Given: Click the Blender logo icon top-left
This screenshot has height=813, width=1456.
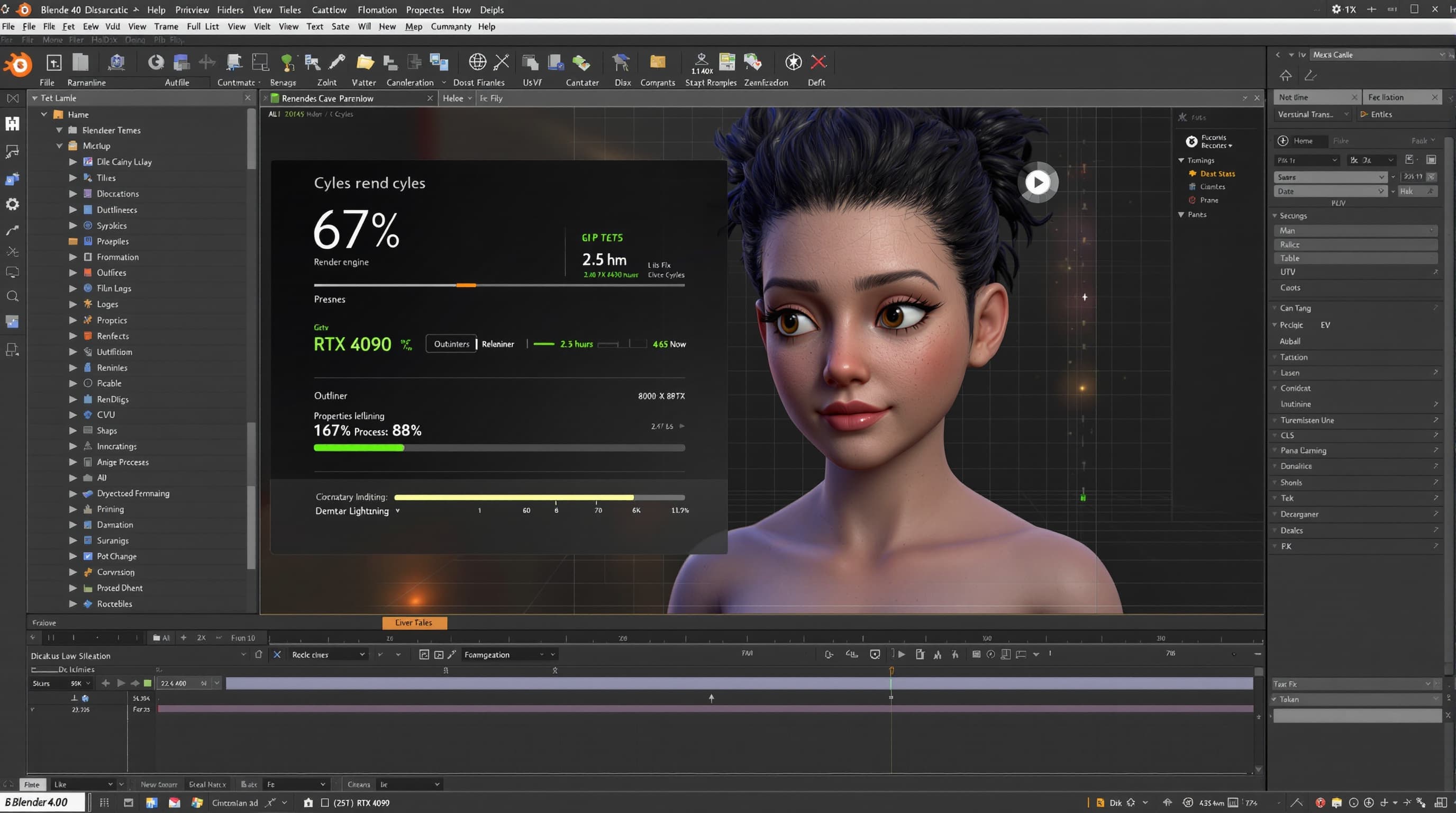Looking at the screenshot, I should [x=17, y=64].
